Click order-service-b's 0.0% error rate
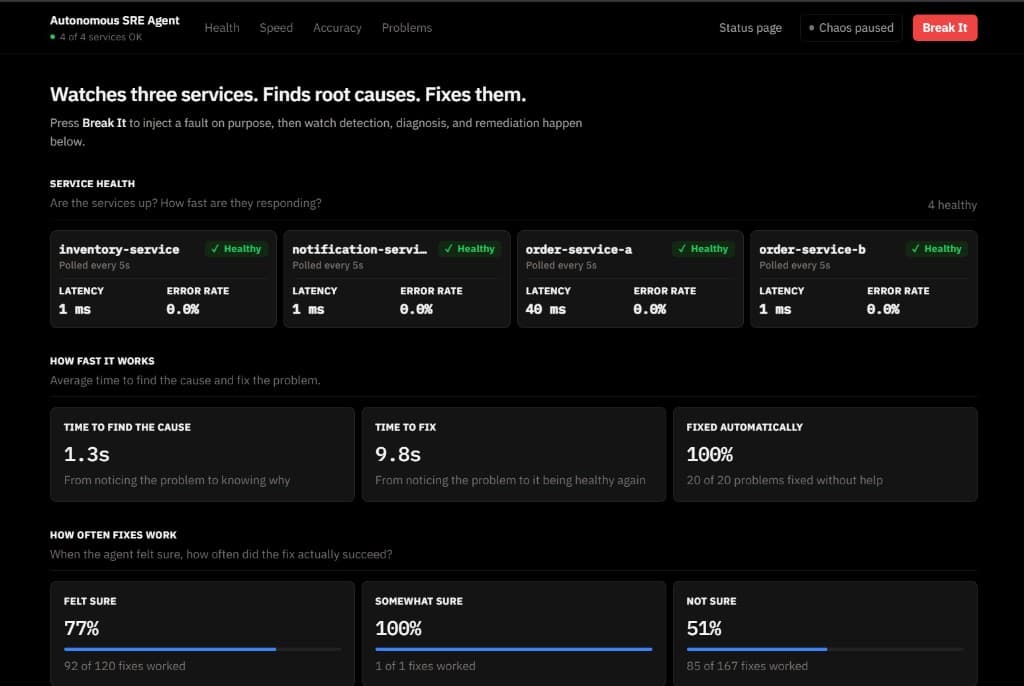Image resolution: width=1024 pixels, height=686 pixels. coord(883,309)
